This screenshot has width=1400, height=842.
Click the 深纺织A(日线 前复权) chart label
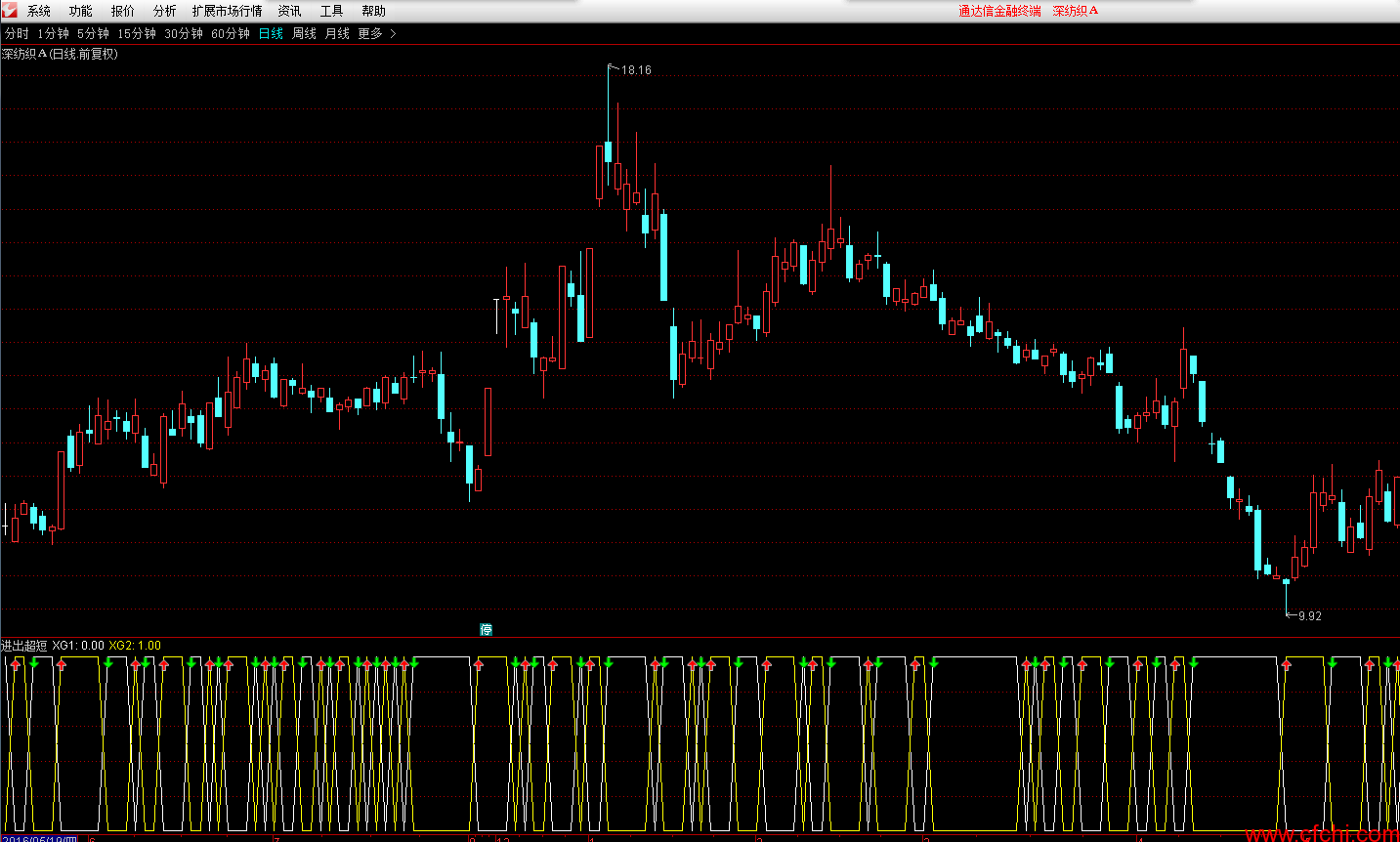pyautogui.click(x=60, y=54)
